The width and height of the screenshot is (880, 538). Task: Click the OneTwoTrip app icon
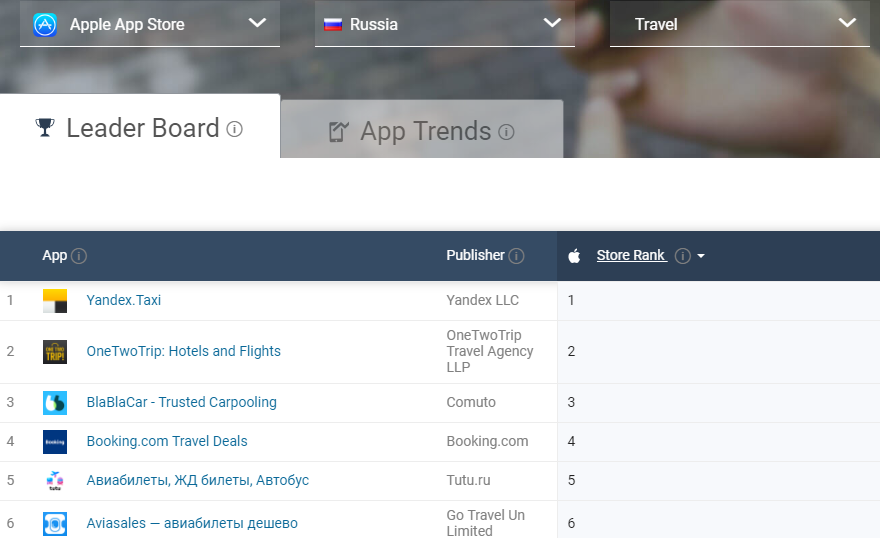point(55,352)
